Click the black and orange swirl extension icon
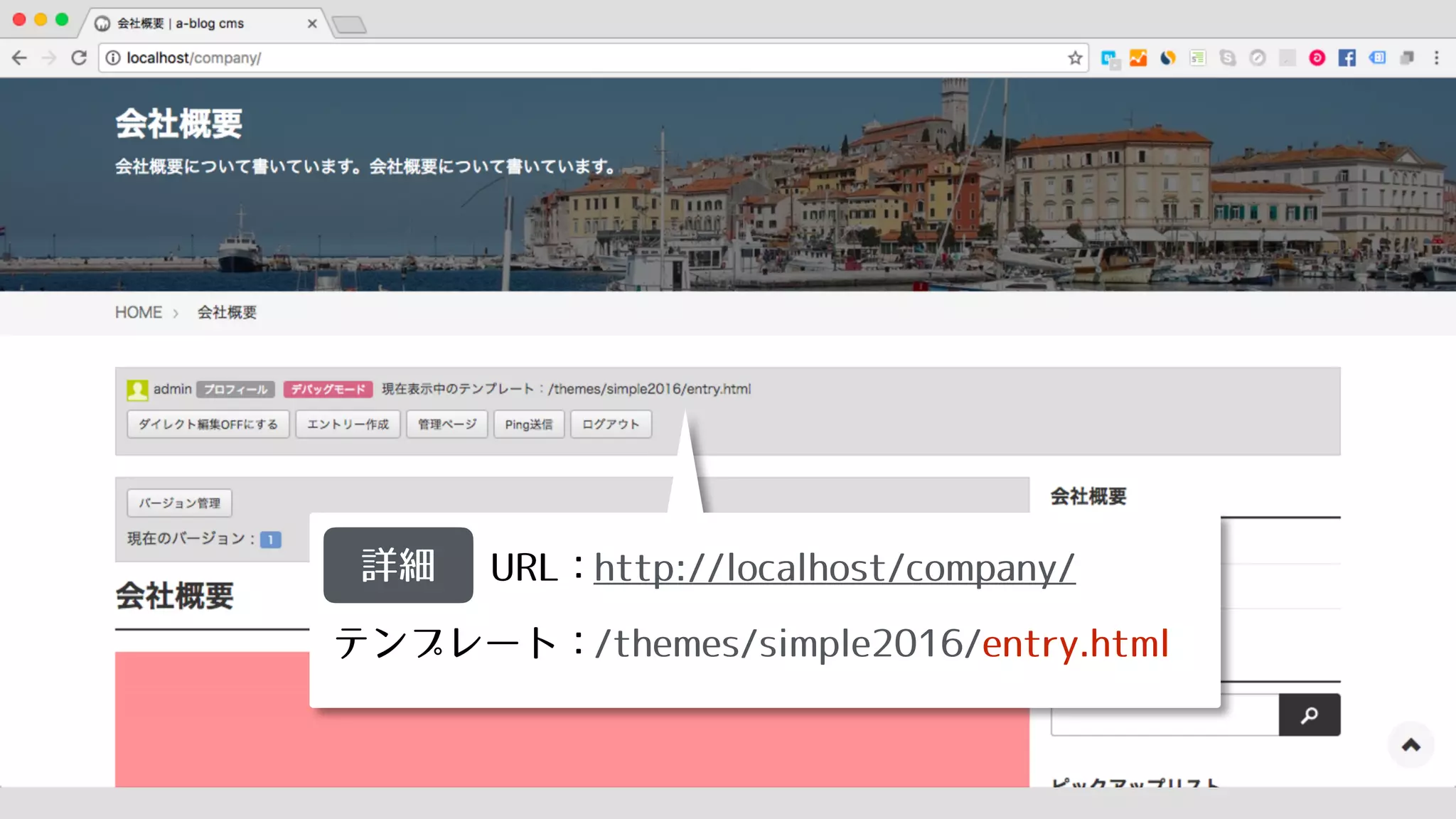This screenshot has width=1456, height=819. pyautogui.click(x=1168, y=58)
